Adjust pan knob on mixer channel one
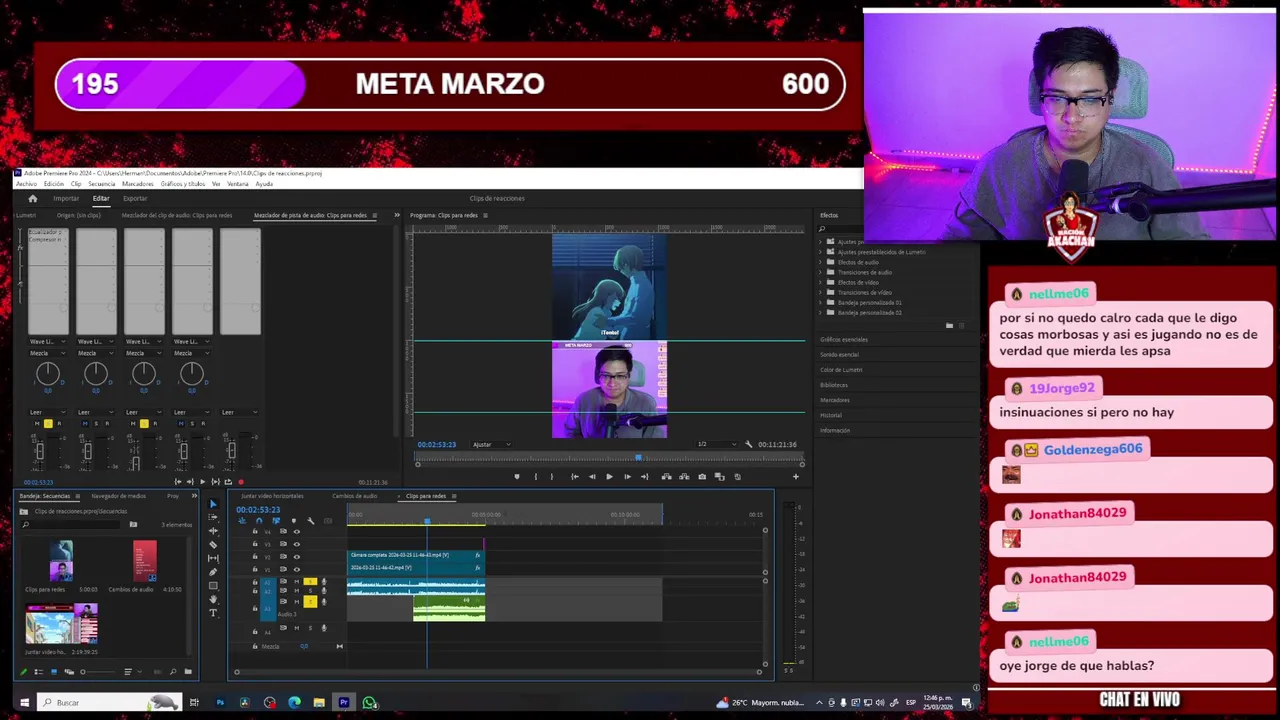The image size is (1280, 720). [47, 375]
